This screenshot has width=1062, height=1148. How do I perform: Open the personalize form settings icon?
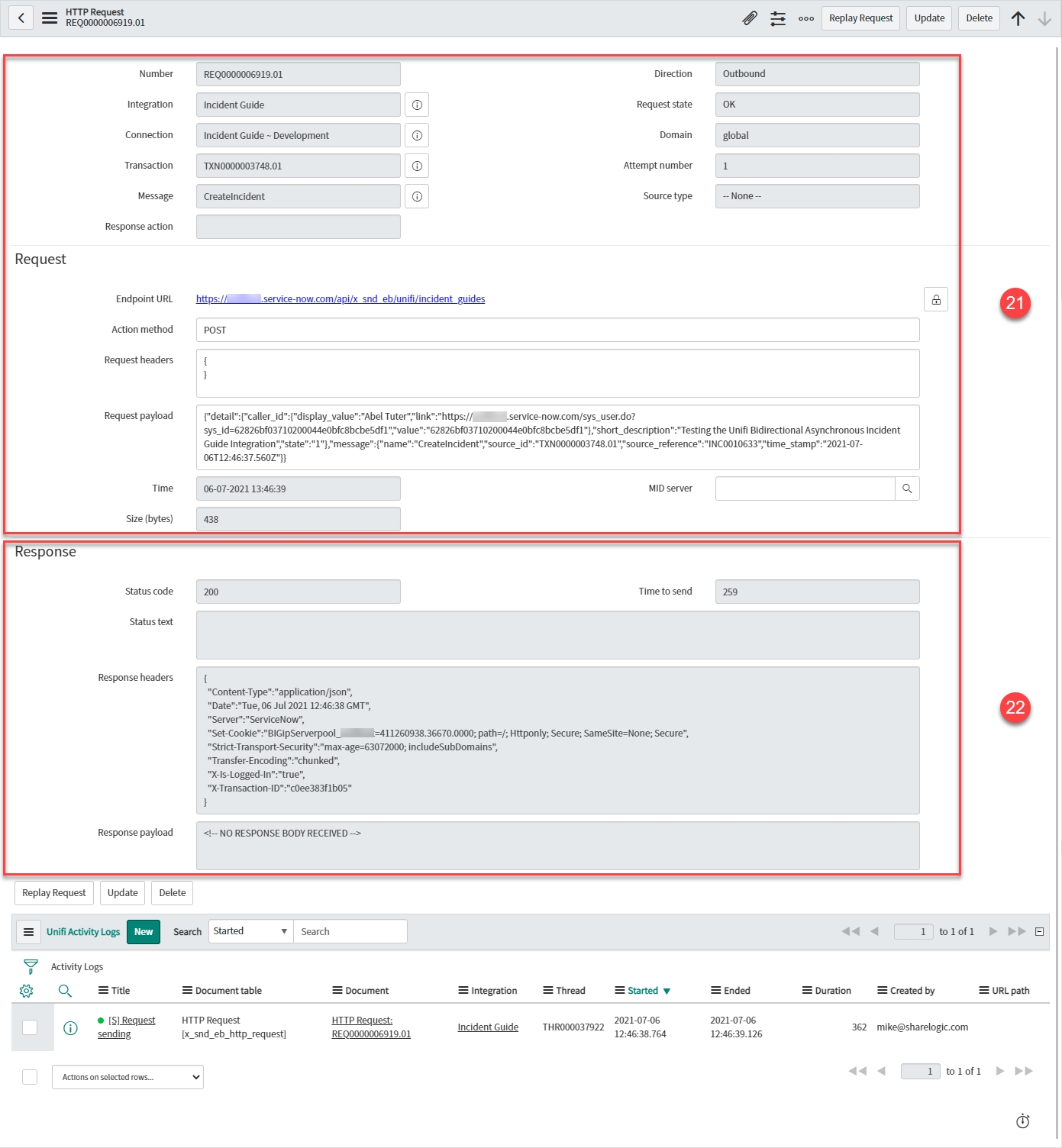point(777,18)
